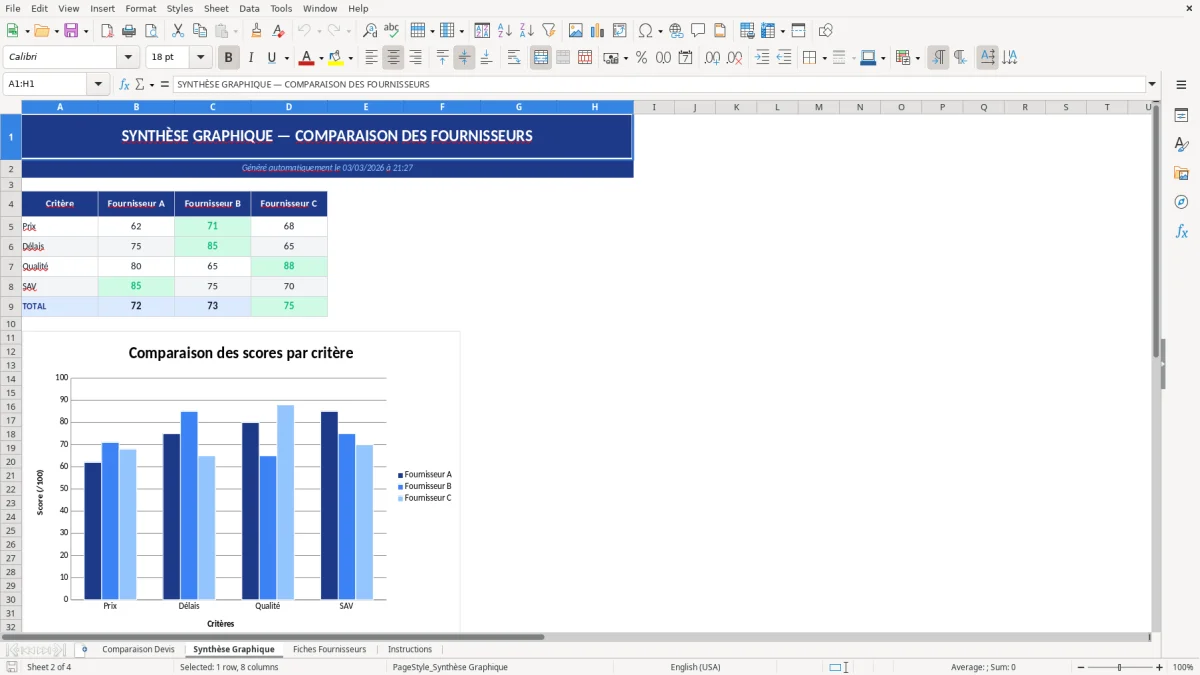Switch to the Fiches Fournisseurs sheet tab
The height and width of the screenshot is (675, 1200).
point(329,649)
